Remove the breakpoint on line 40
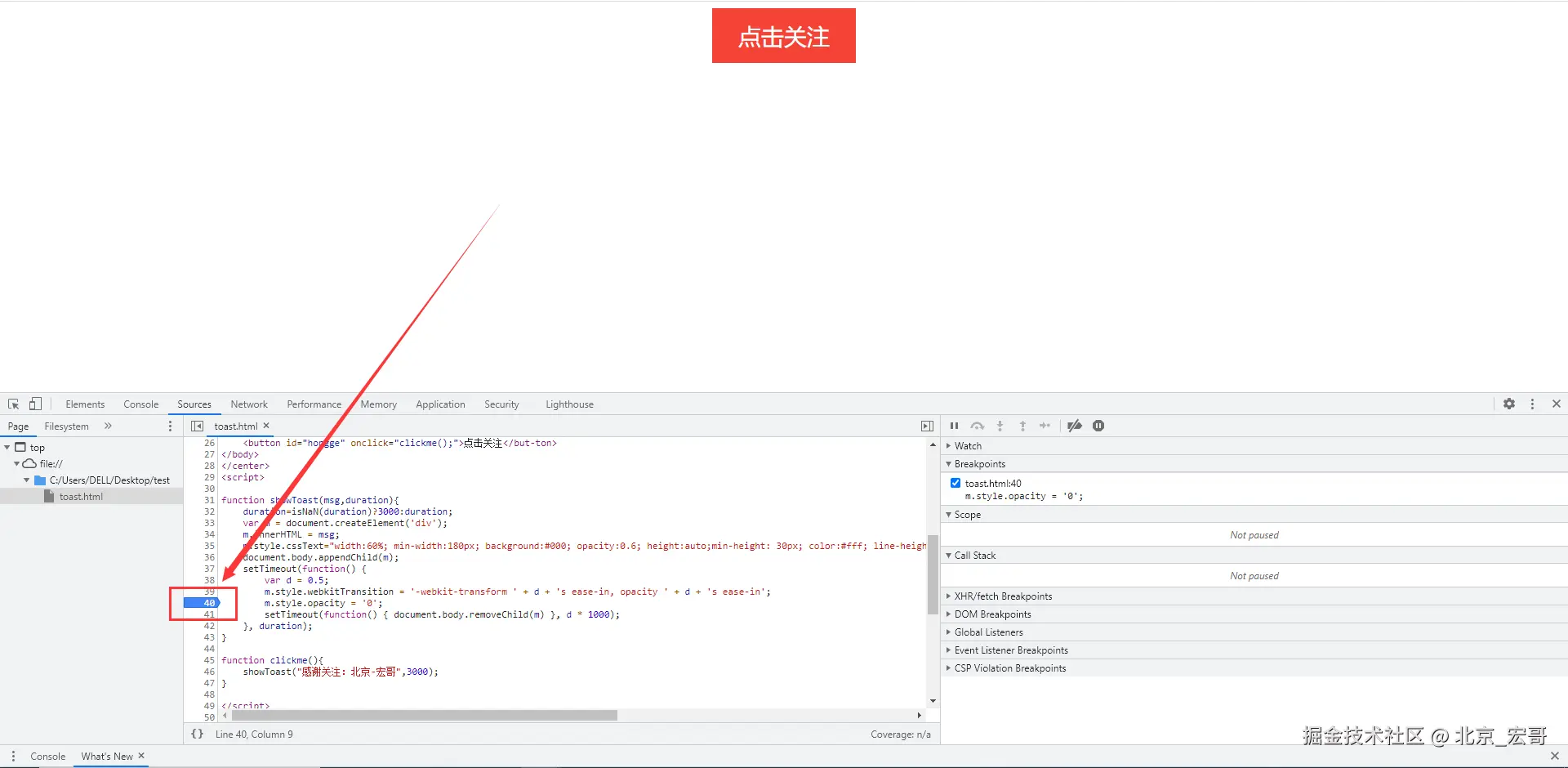This screenshot has height=768, width=1568. click(203, 603)
